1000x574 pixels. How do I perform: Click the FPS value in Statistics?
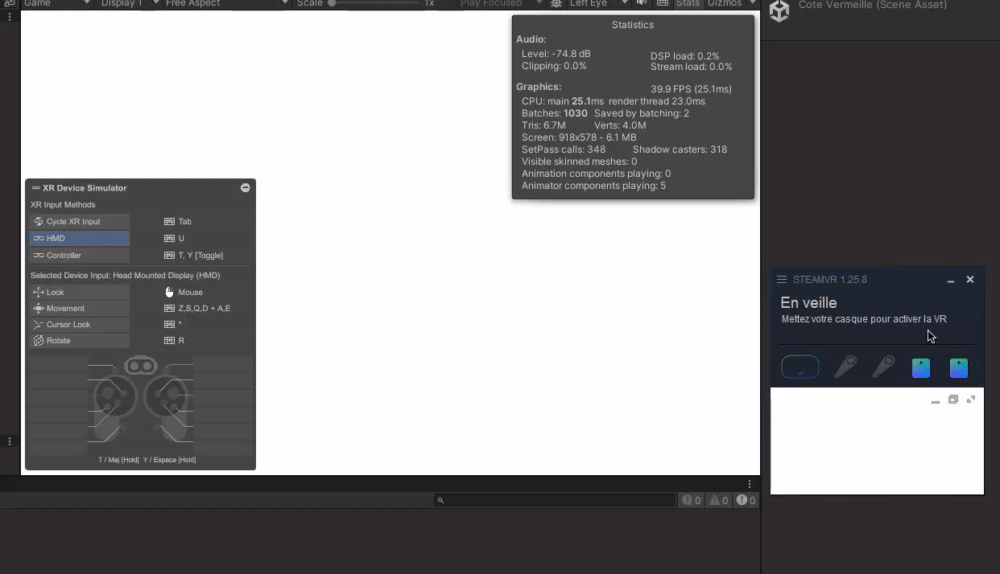pos(691,89)
